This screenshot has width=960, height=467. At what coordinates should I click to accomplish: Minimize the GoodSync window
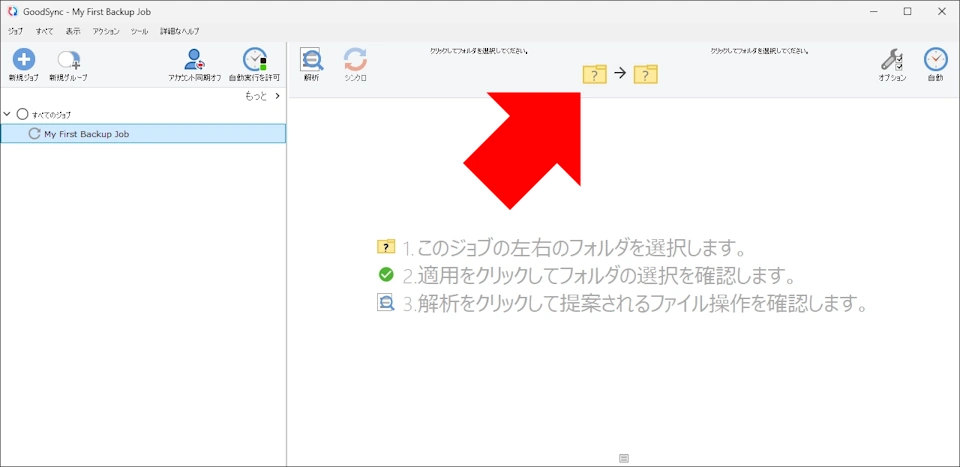point(873,11)
